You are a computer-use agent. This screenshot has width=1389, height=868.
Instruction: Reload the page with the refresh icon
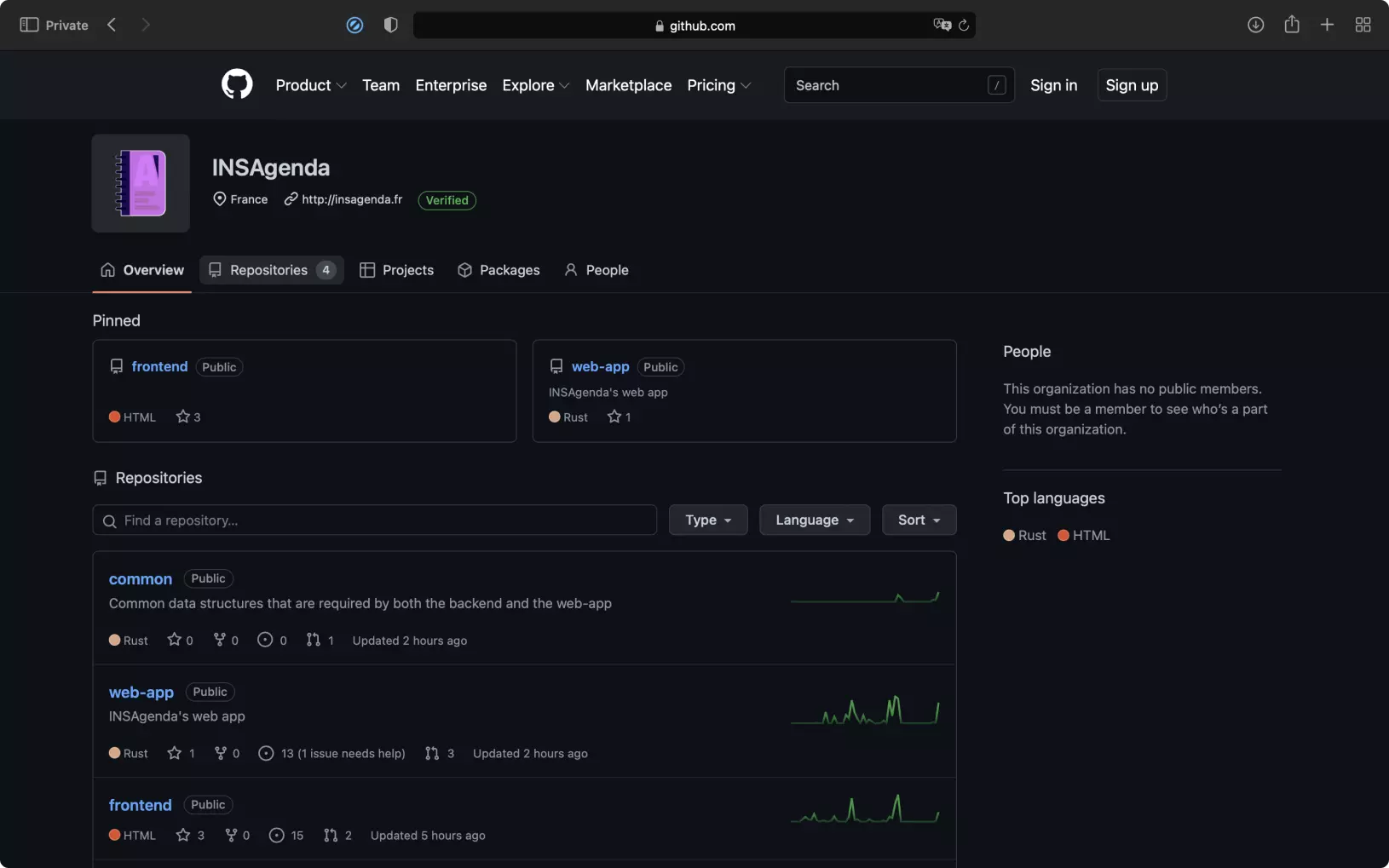point(964,26)
